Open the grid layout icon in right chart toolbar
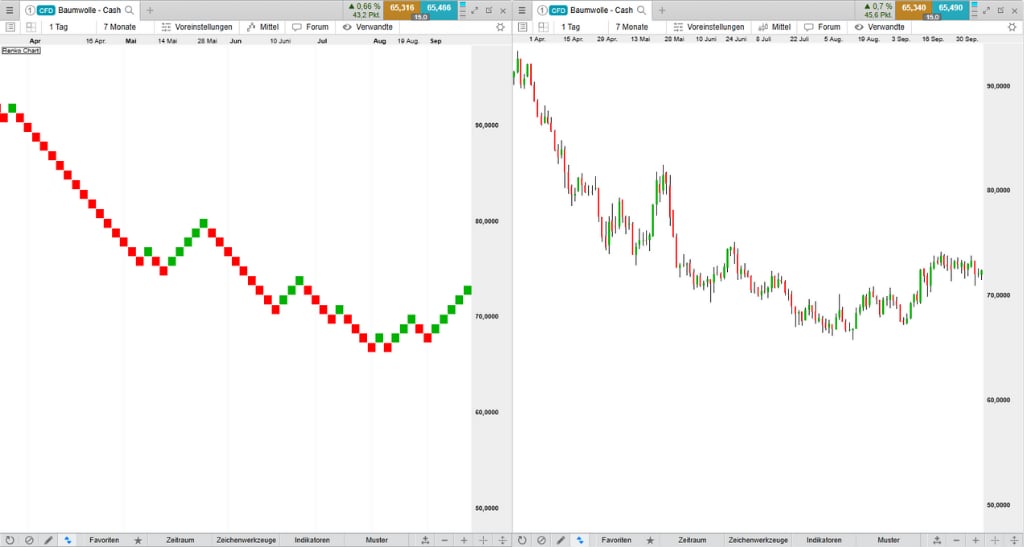The width and height of the screenshot is (1024, 548). tap(543, 27)
